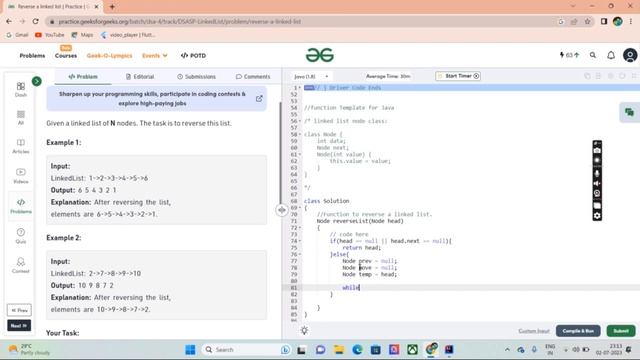Image resolution: width=640 pixels, height=360 pixels.
Task: Open the floating chat bubbles icon
Action: click(x=629, y=112)
